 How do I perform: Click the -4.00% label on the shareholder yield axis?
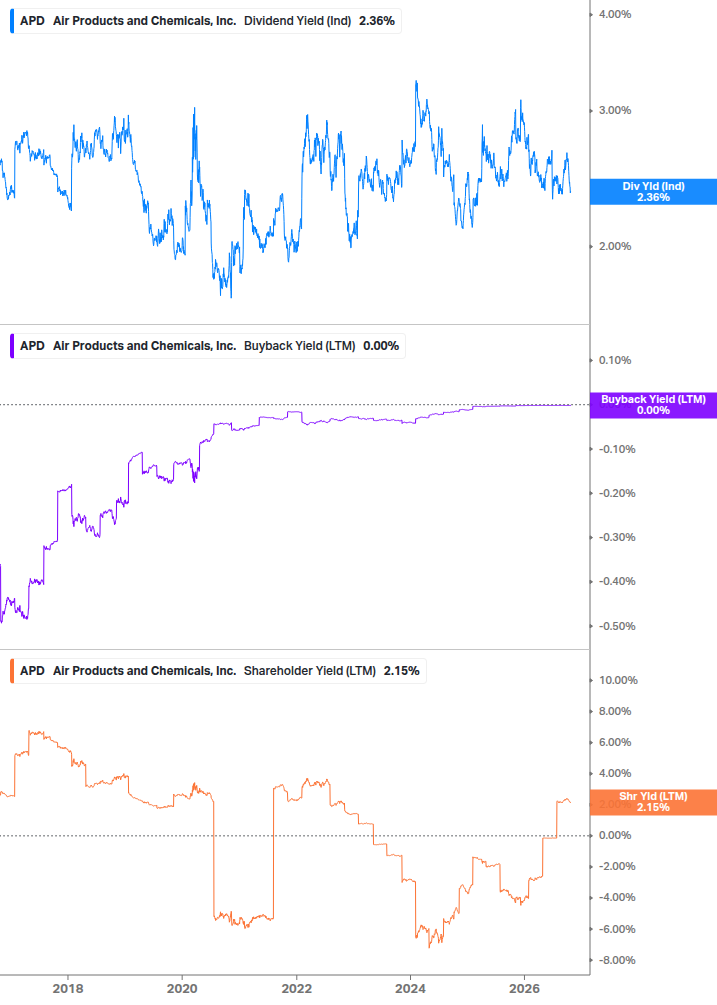617,897
